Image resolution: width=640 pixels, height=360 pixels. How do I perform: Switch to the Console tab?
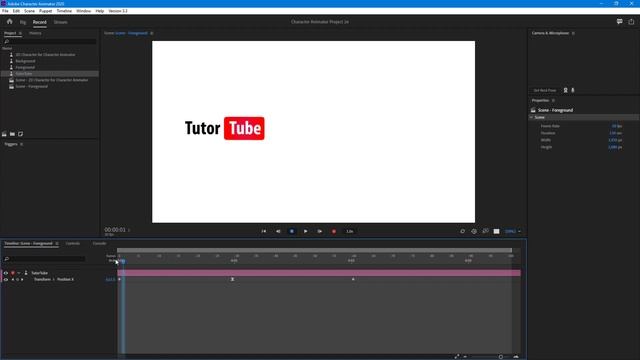click(x=99, y=243)
